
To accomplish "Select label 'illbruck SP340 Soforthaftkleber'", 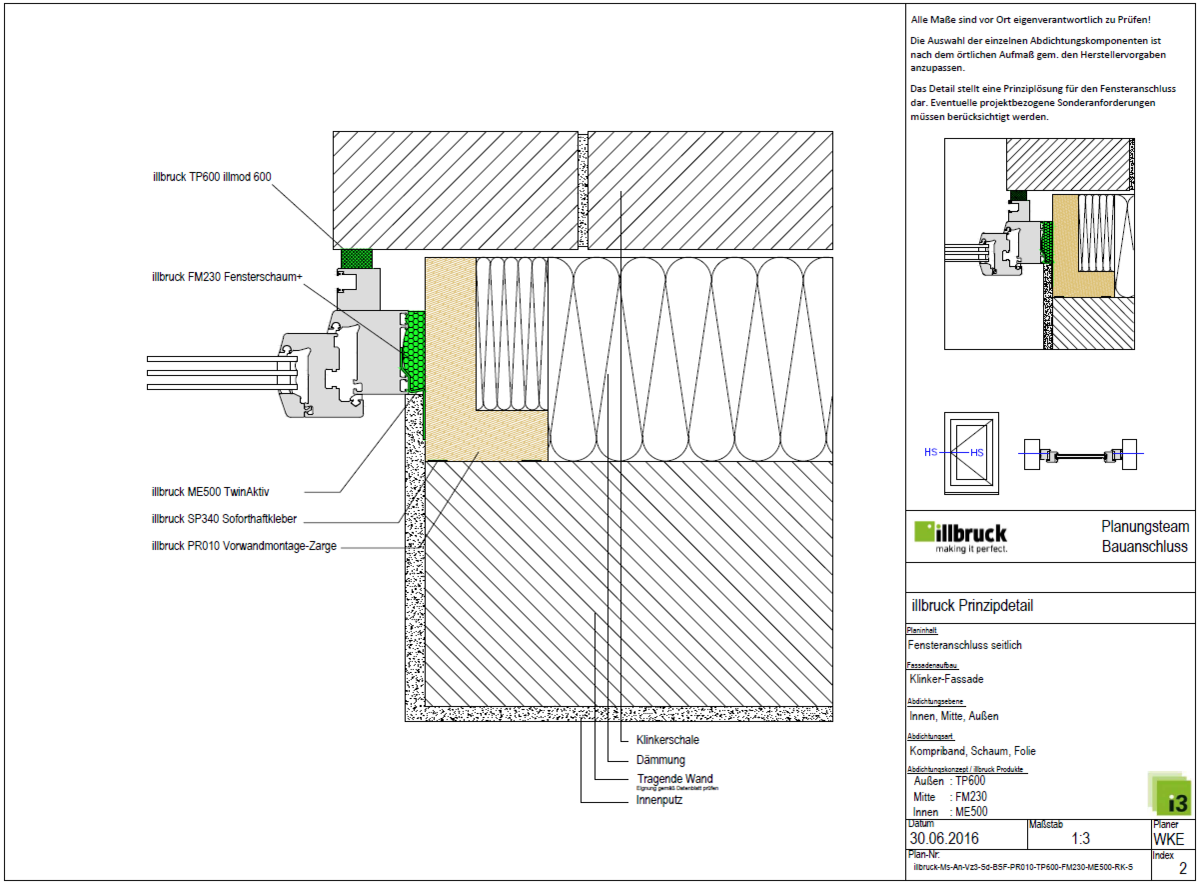I will pyautogui.click(x=225, y=519).
